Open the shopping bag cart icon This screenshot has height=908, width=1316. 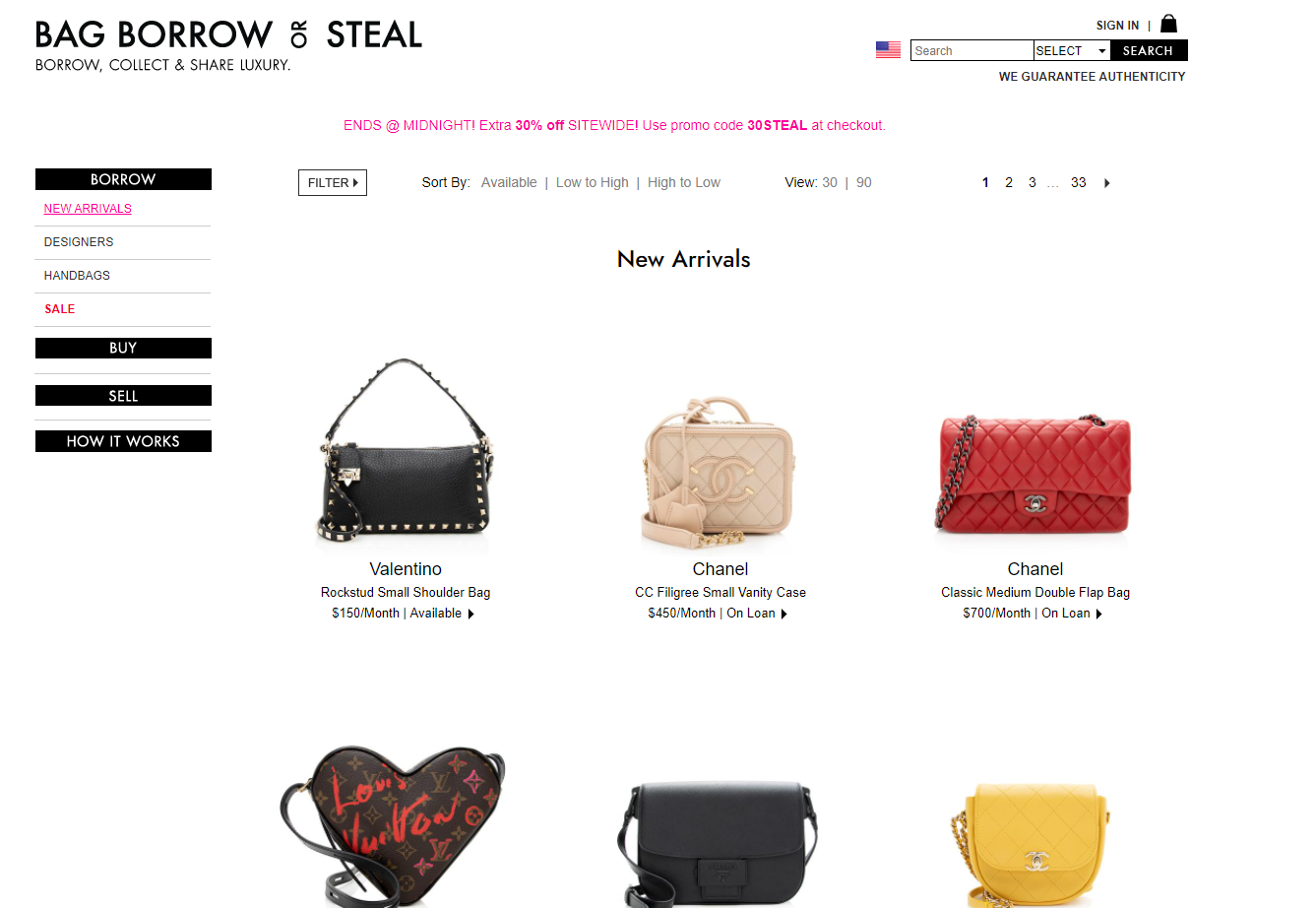point(1168,24)
